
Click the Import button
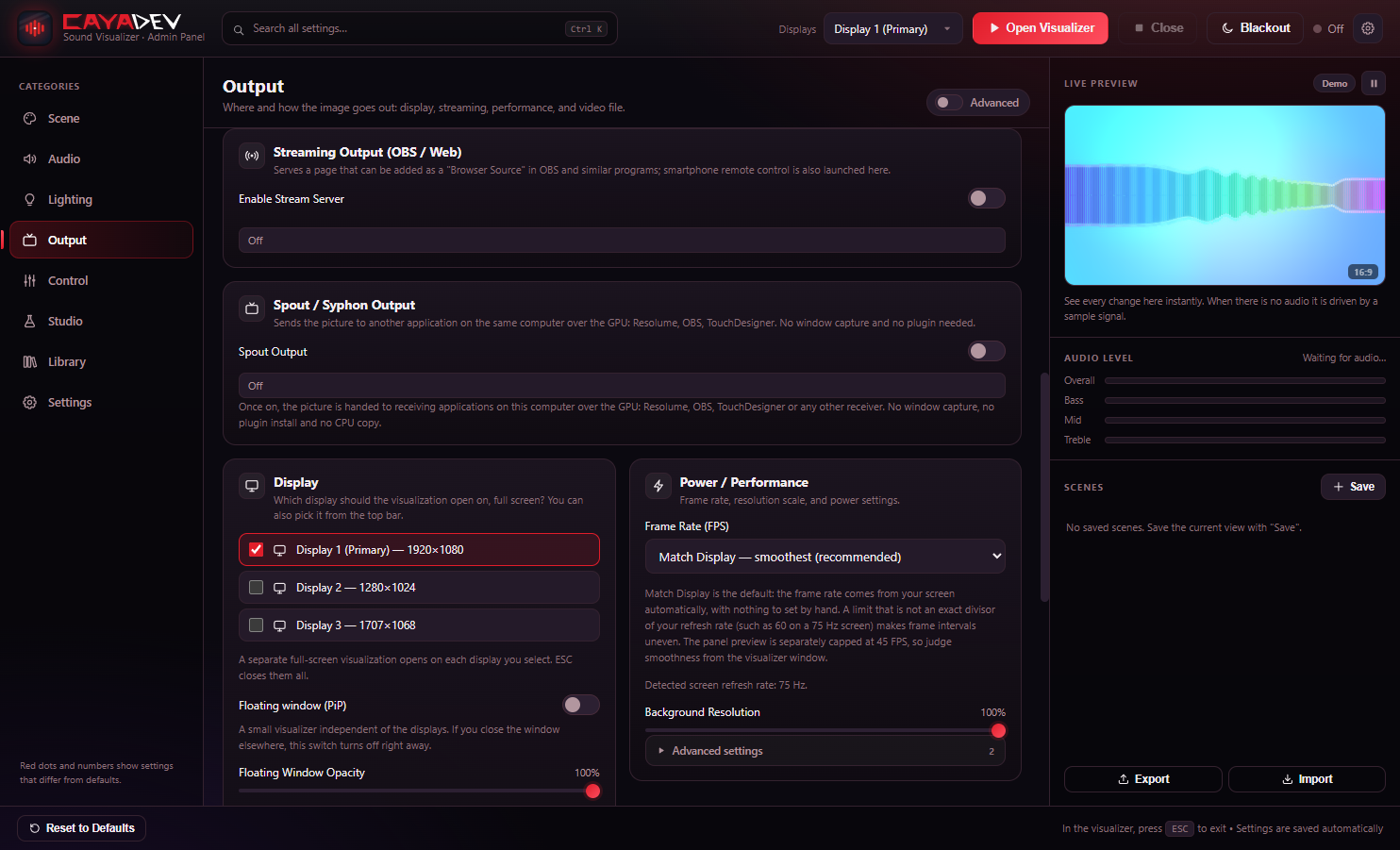coord(1307,779)
